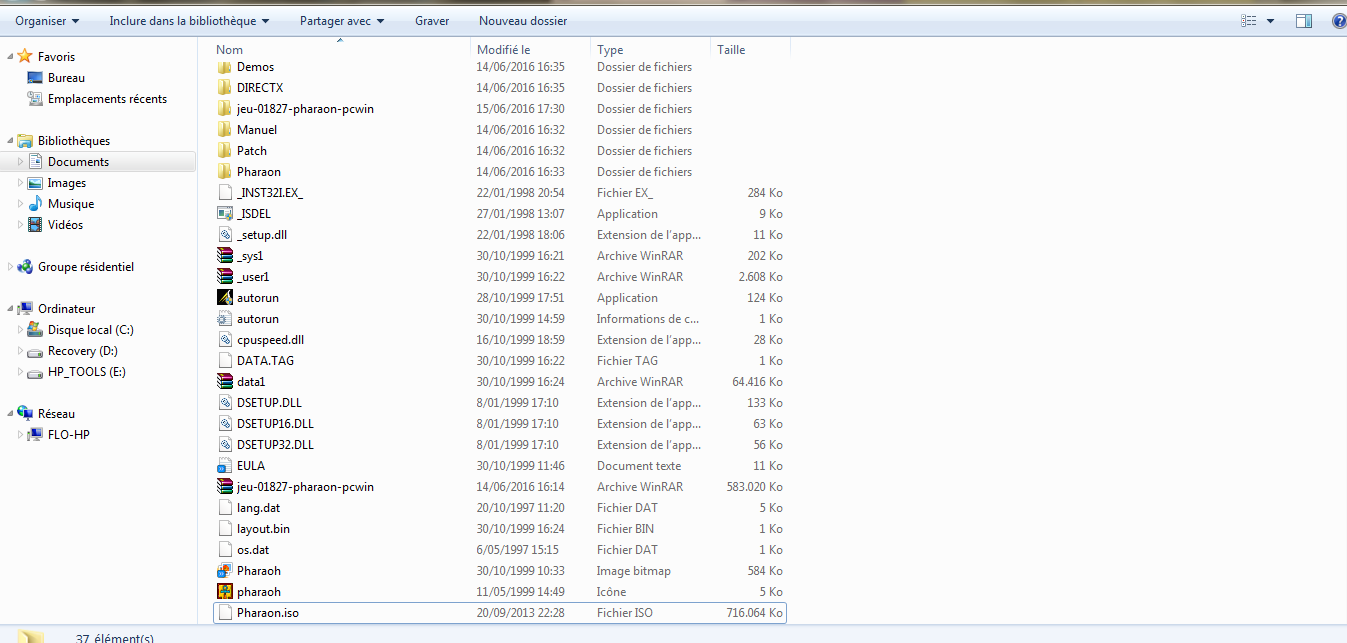Select Documents in the navigation pane
Screen dimensions: 1347x643
(x=78, y=162)
